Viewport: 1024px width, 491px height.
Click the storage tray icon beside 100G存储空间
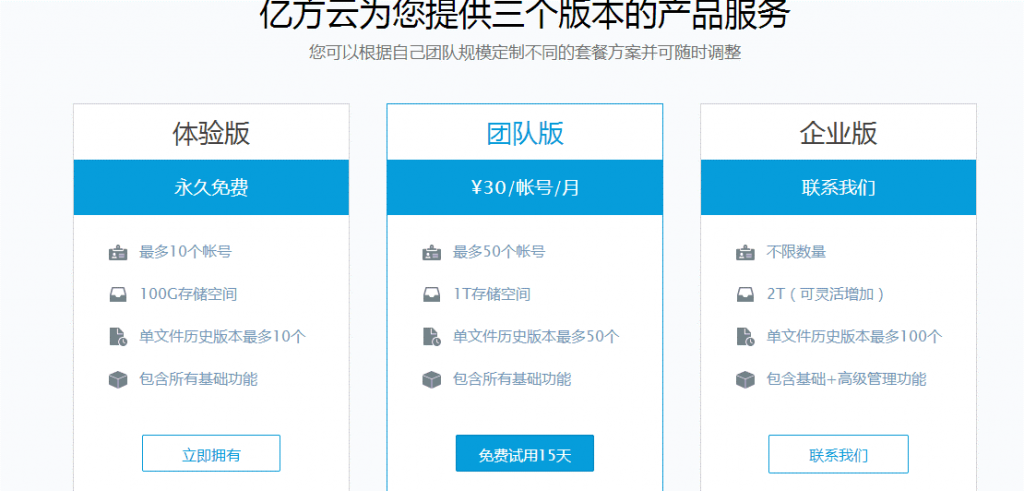(x=118, y=295)
